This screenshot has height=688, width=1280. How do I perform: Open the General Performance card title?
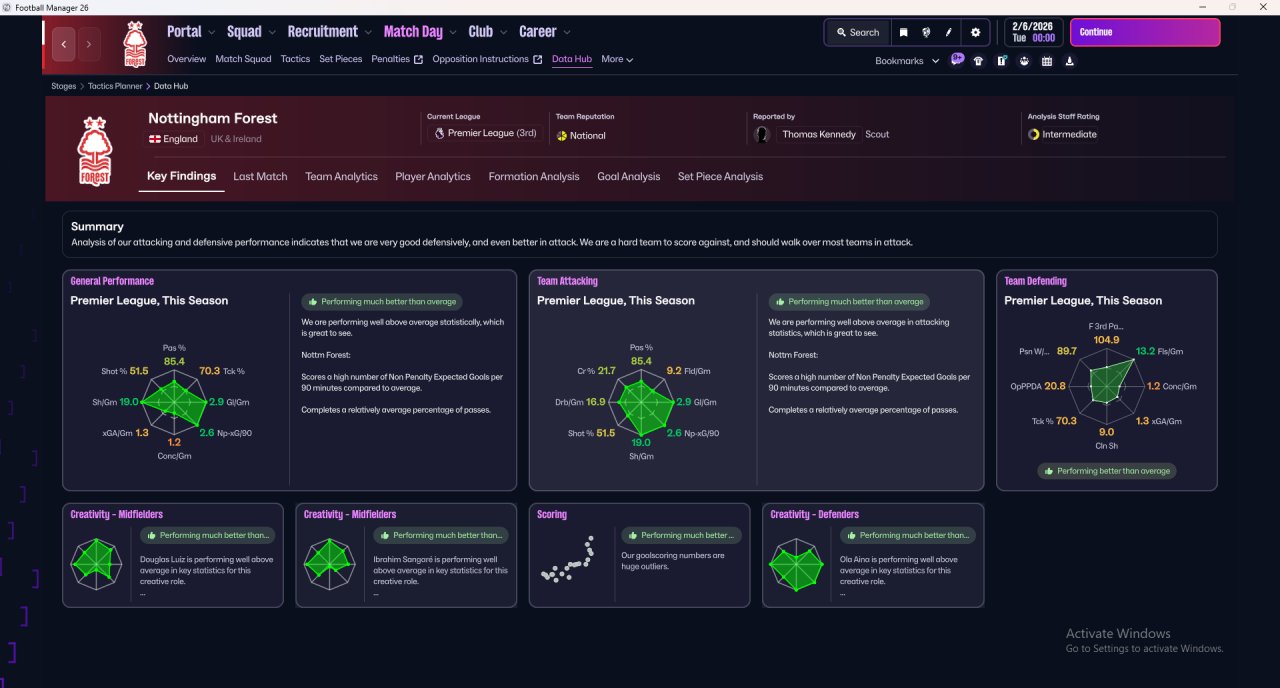[112, 281]
